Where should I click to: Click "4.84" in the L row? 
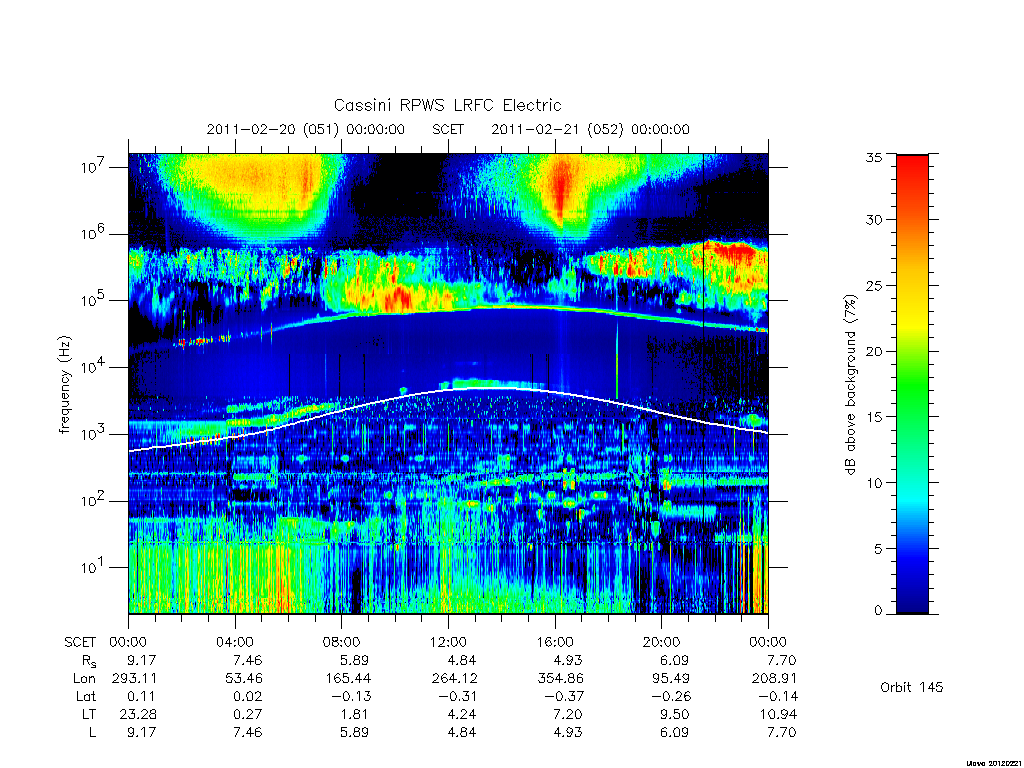(x=461, y=732)
